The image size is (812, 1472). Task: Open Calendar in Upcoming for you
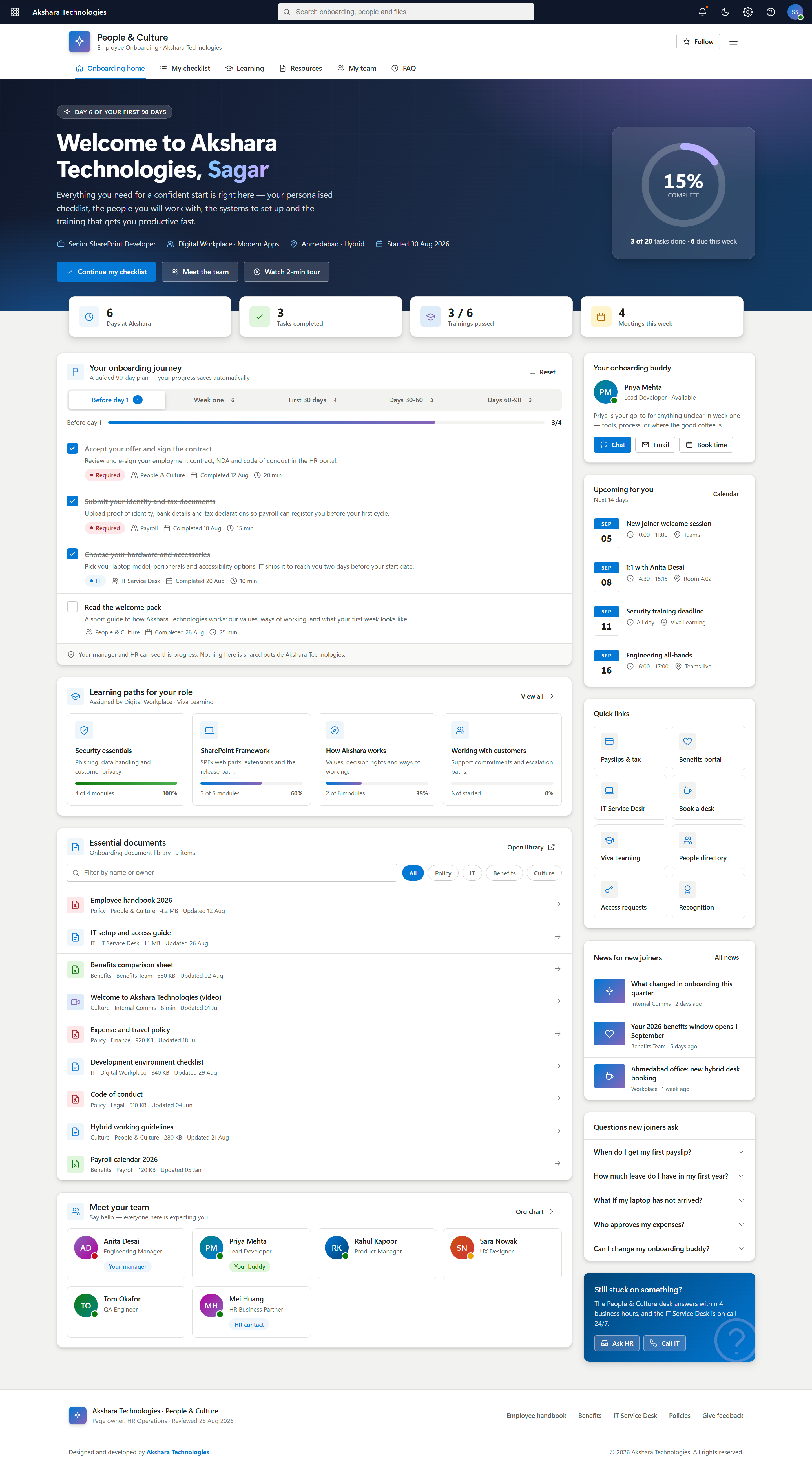pos(726,494)
